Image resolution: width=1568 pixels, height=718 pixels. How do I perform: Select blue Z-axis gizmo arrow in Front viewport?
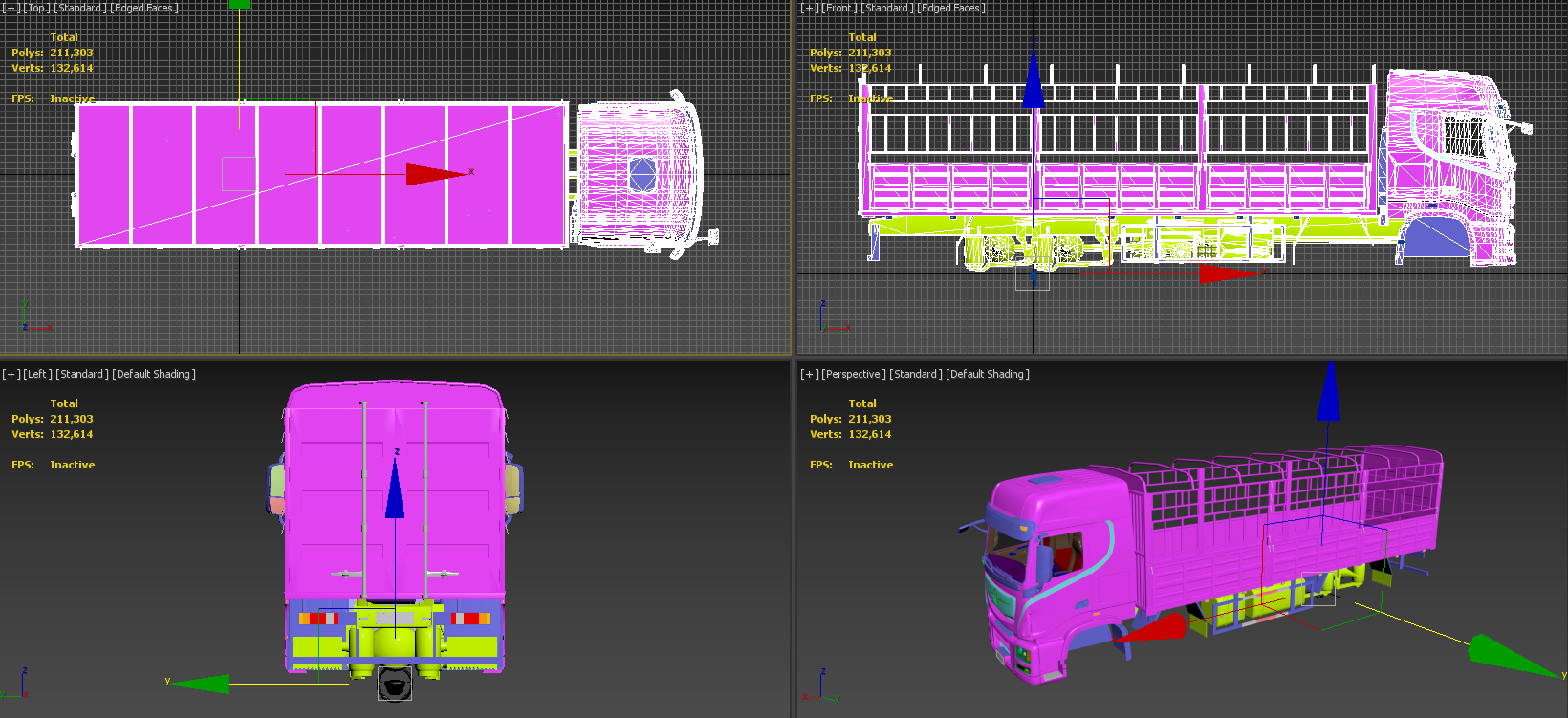(x=1034, y=76)
